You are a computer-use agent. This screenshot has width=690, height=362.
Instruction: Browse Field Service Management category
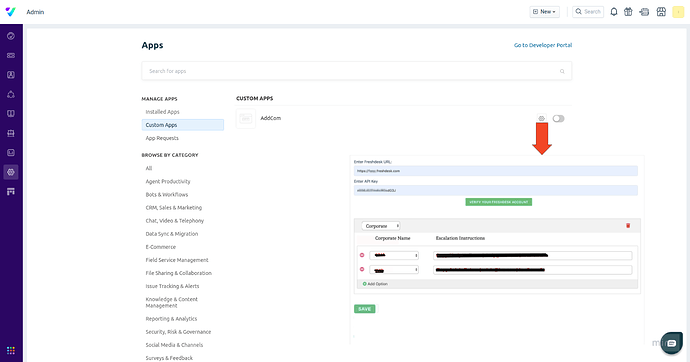point(177,260)
